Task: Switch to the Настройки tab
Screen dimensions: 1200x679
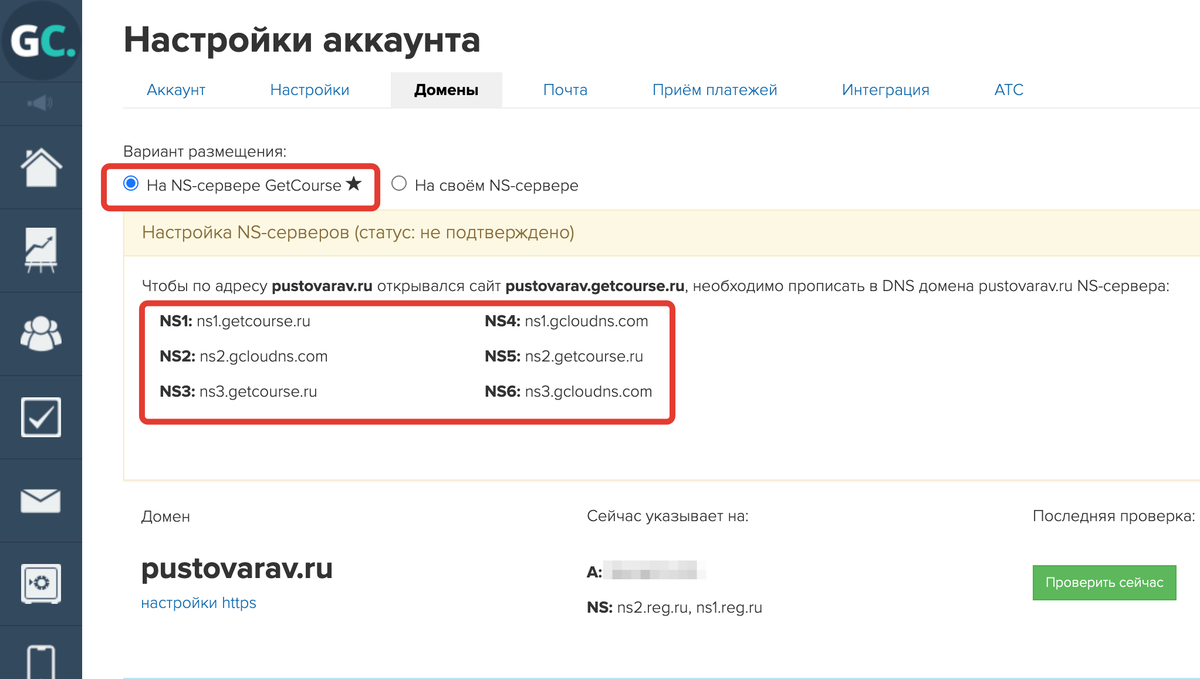Action: tap(310, 90)
